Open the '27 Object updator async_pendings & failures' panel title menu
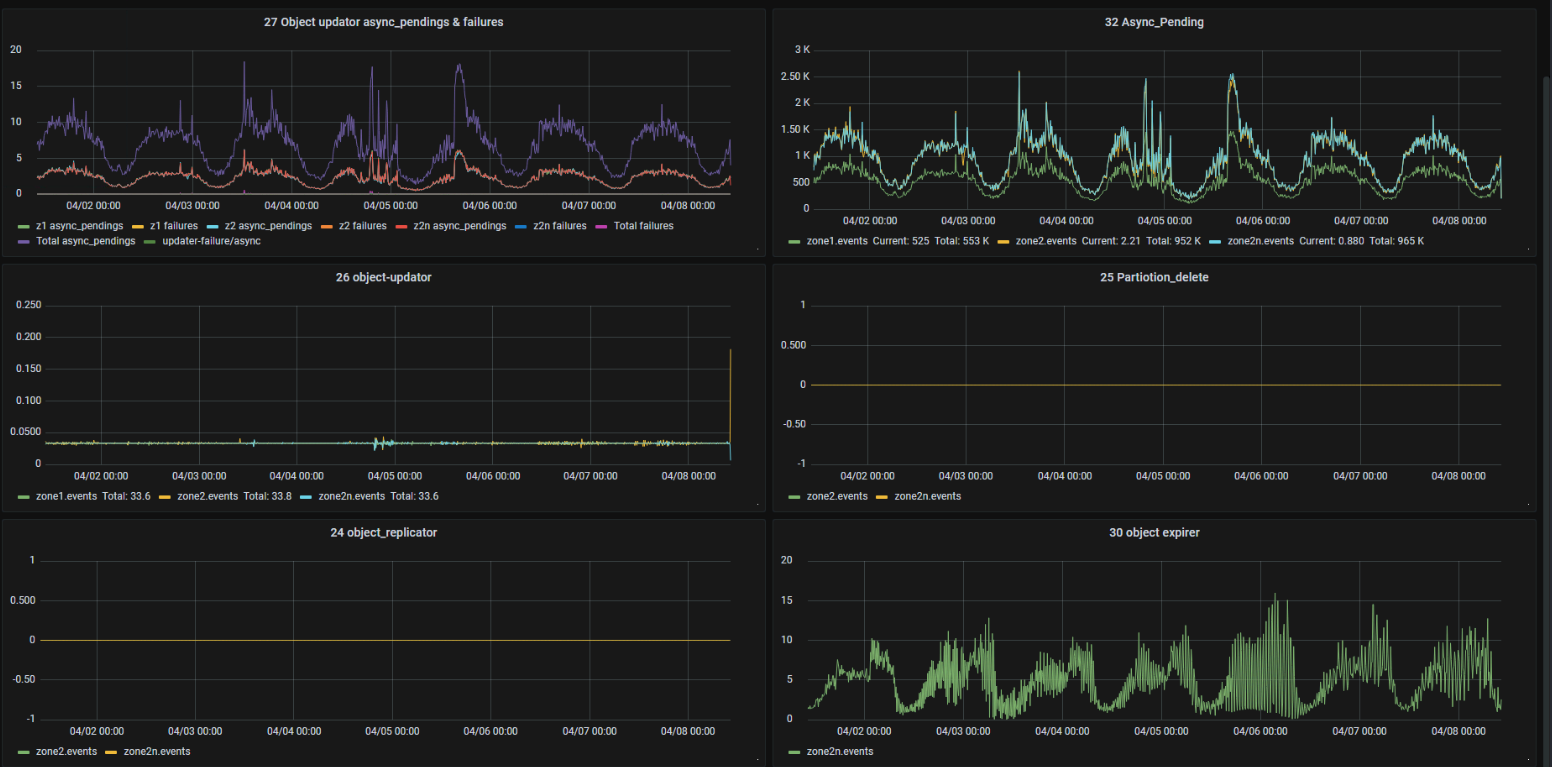The width and height of the screenshot is (1552, 767). [383, 22]
